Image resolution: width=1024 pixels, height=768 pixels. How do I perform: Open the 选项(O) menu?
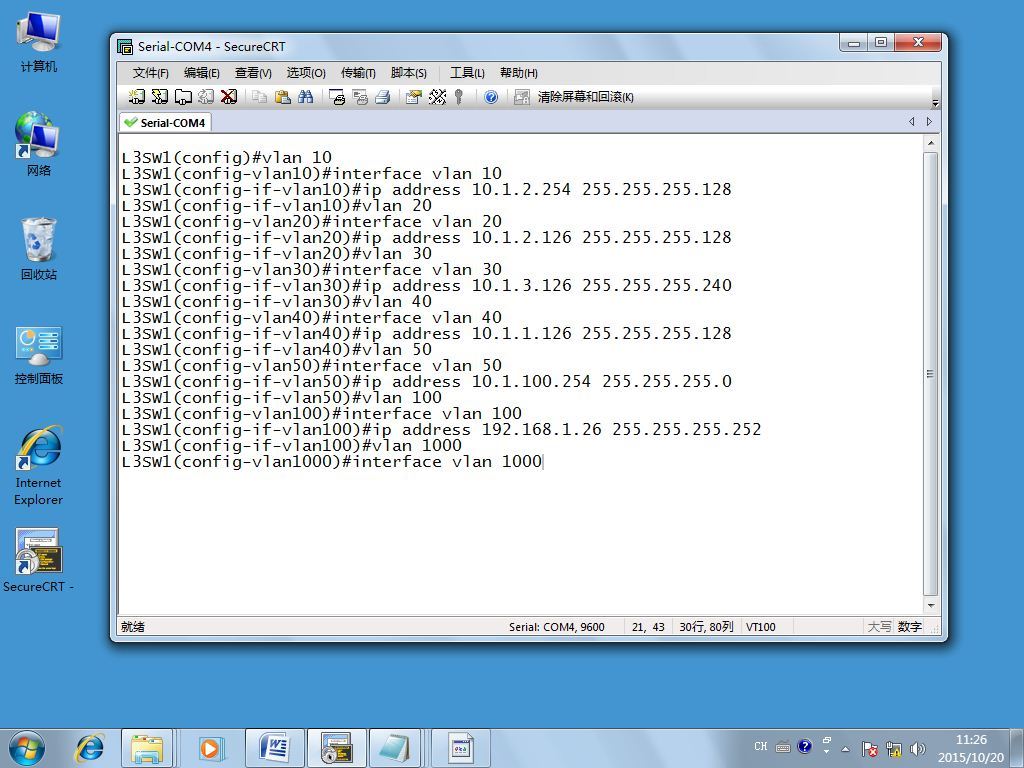click(x=306, y=72)
